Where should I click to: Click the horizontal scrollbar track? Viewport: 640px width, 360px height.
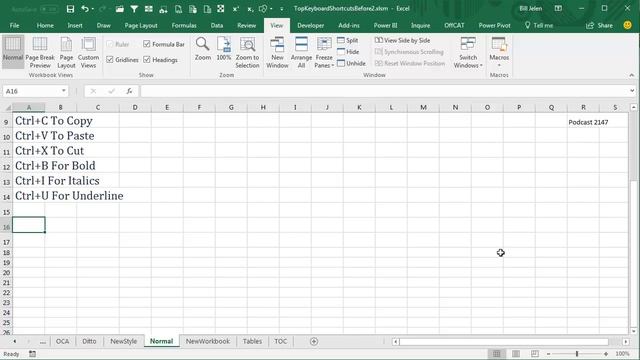click(x=504, y=342)
